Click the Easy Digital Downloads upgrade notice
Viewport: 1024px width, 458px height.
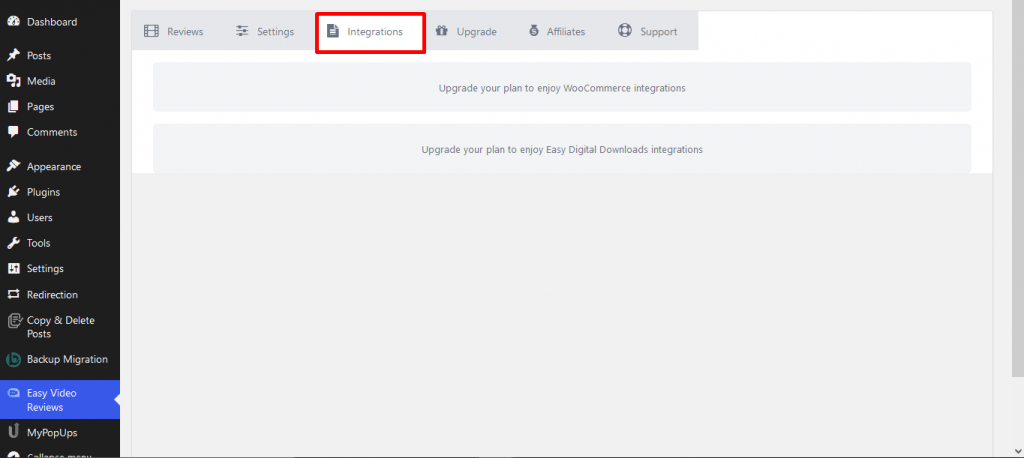tap(562, 149)
